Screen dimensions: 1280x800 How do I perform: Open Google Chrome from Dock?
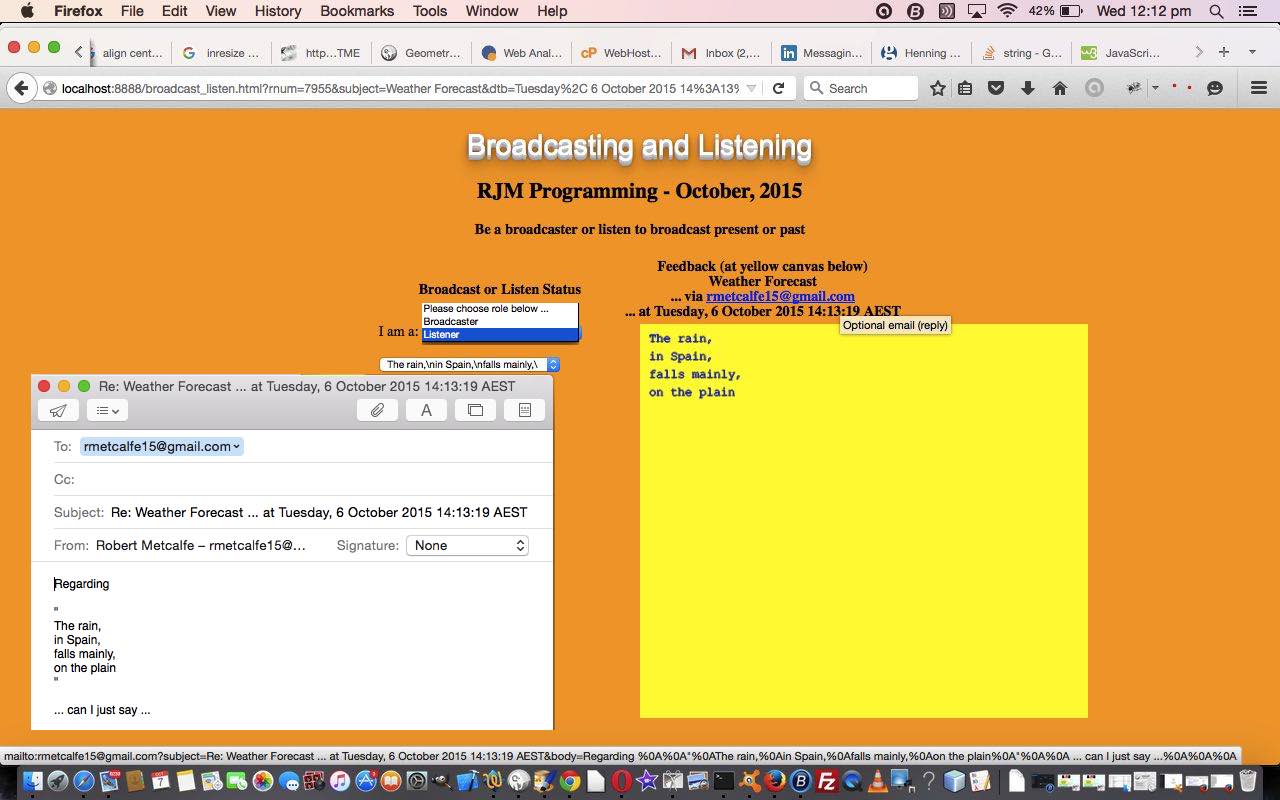(570, 781)
